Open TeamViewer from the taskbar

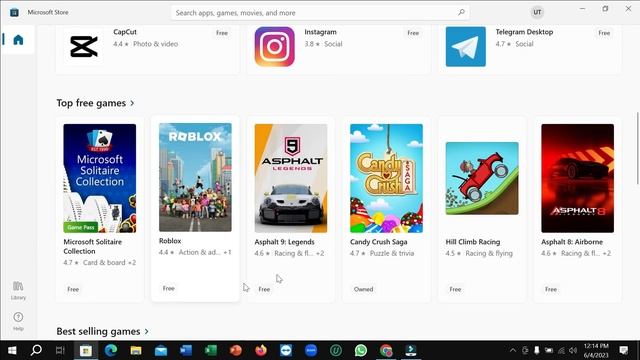pos(286,351)
